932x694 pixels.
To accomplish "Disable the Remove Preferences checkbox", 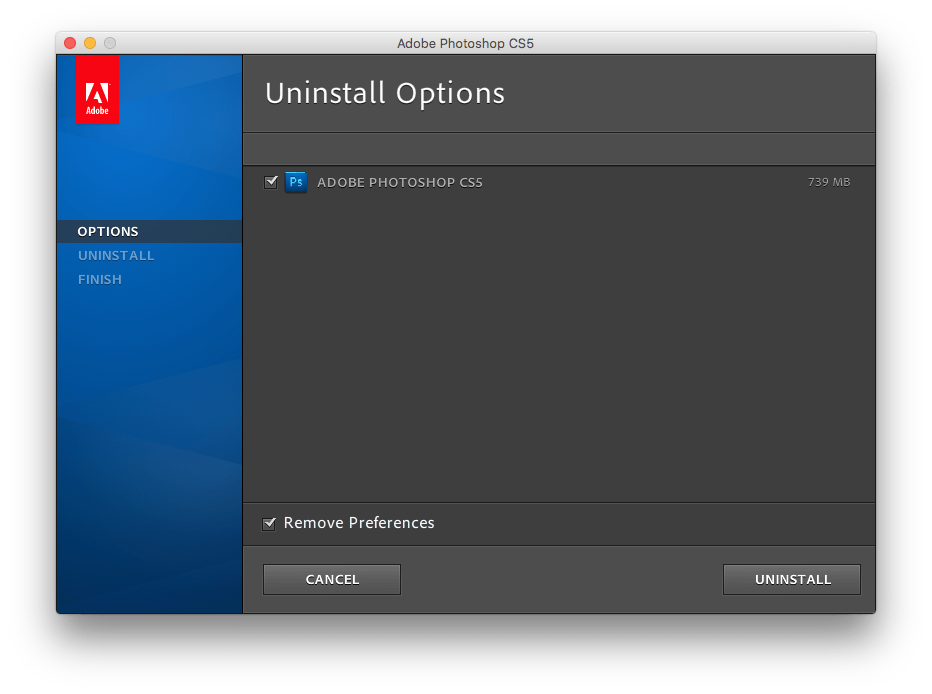I will tap(269, 523).
